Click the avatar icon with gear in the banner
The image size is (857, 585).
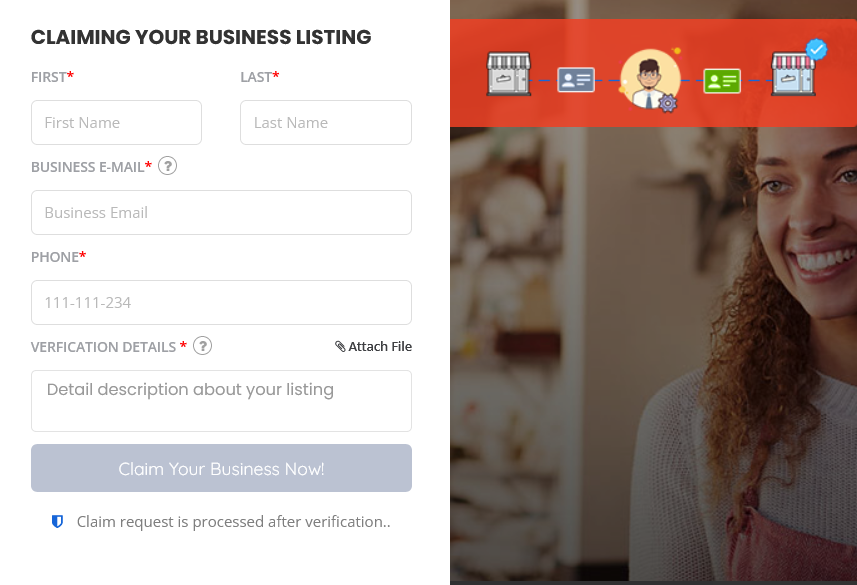tap(650, 80)
